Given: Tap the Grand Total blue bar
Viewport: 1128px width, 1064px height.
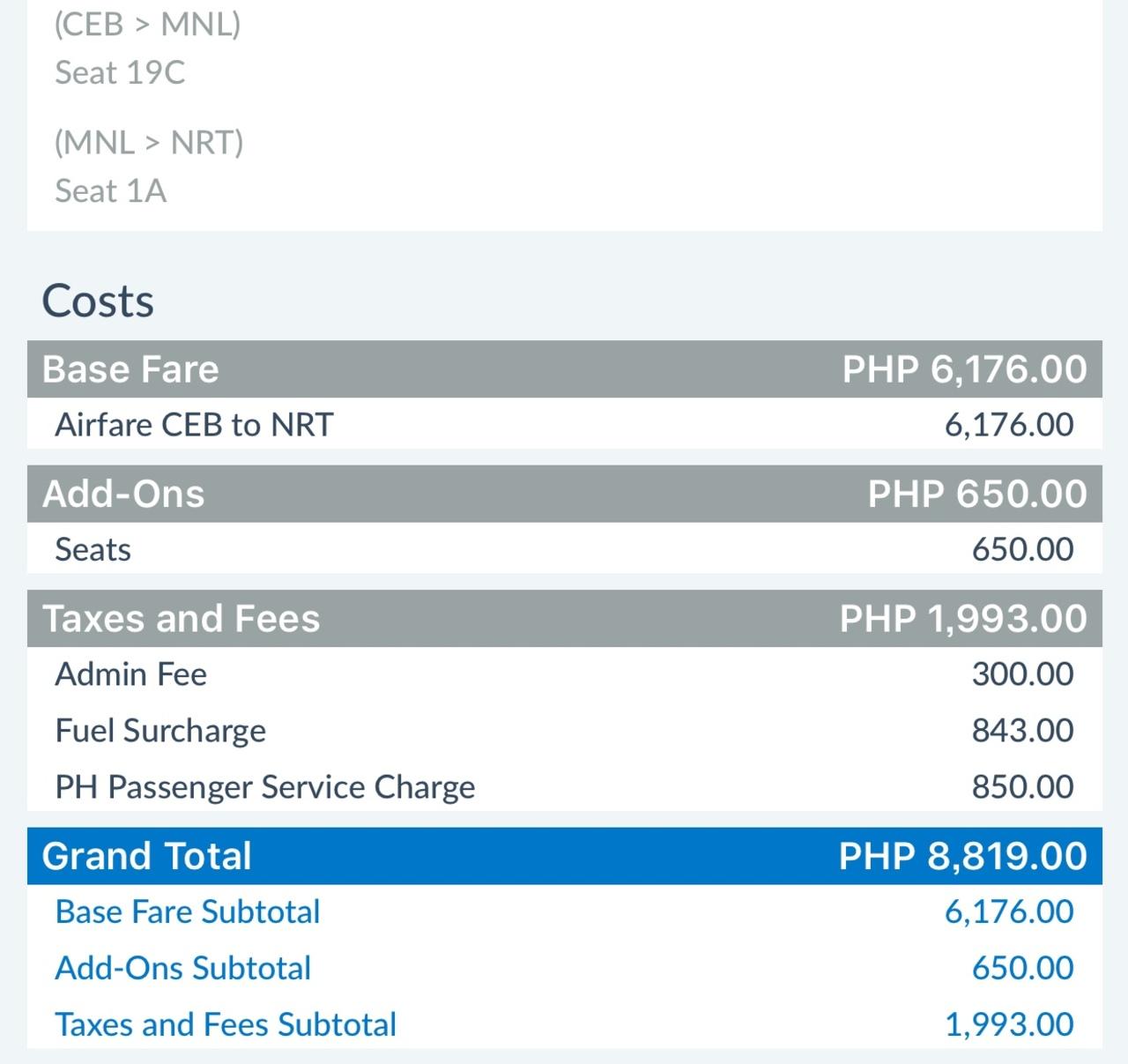Looking at the screenshot, I should tap(564, 856).
